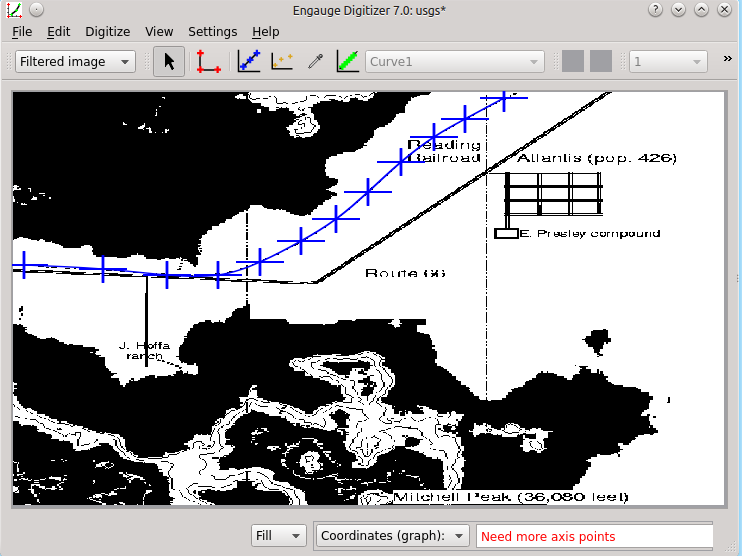Expand the toolbar overflow chevron

tap(727, 59)
